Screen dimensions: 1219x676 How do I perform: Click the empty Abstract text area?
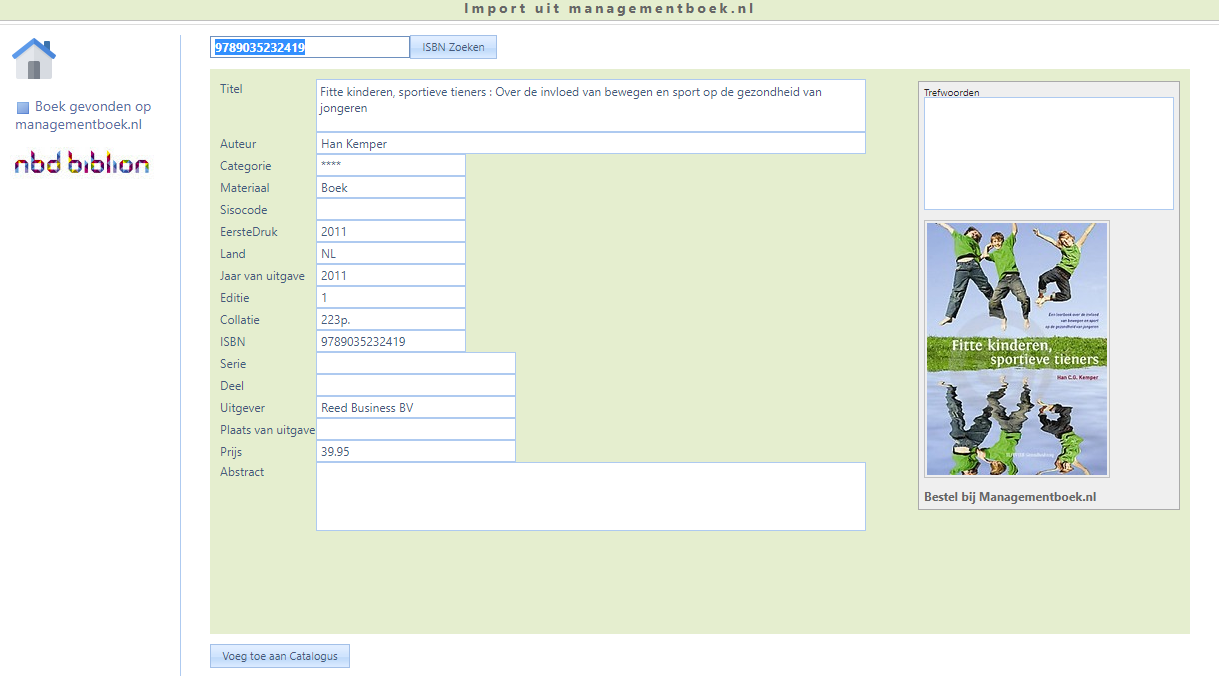tap(590, 496)
